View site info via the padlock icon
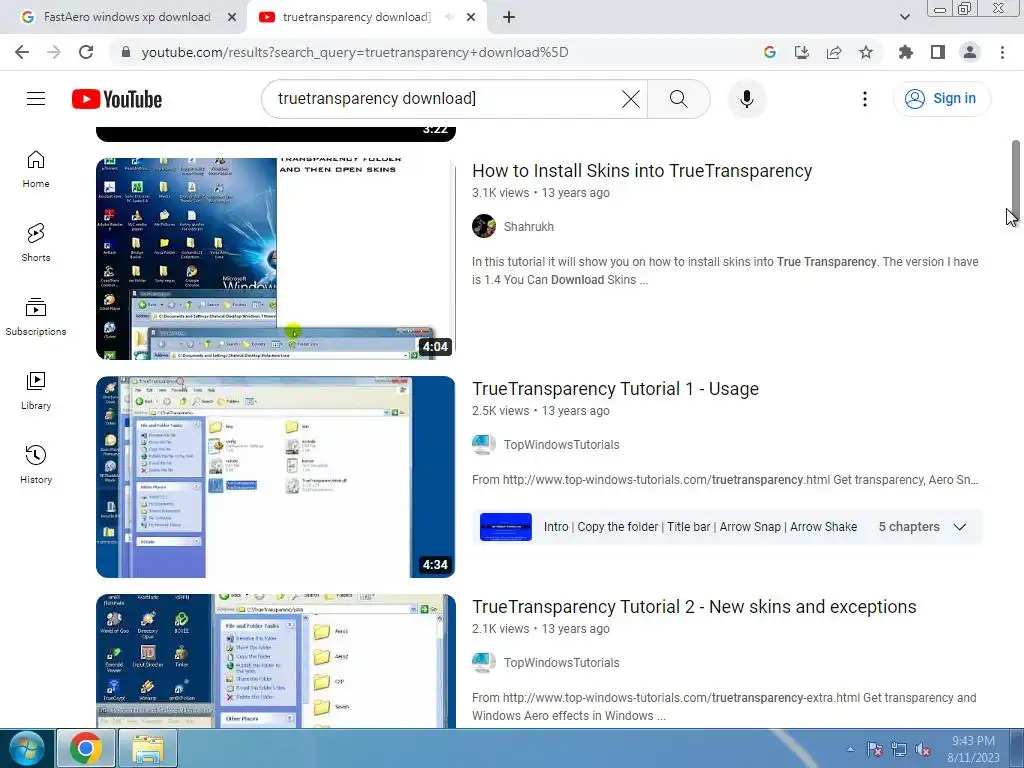The image size is (1024, 768). [x=126, y=52]
